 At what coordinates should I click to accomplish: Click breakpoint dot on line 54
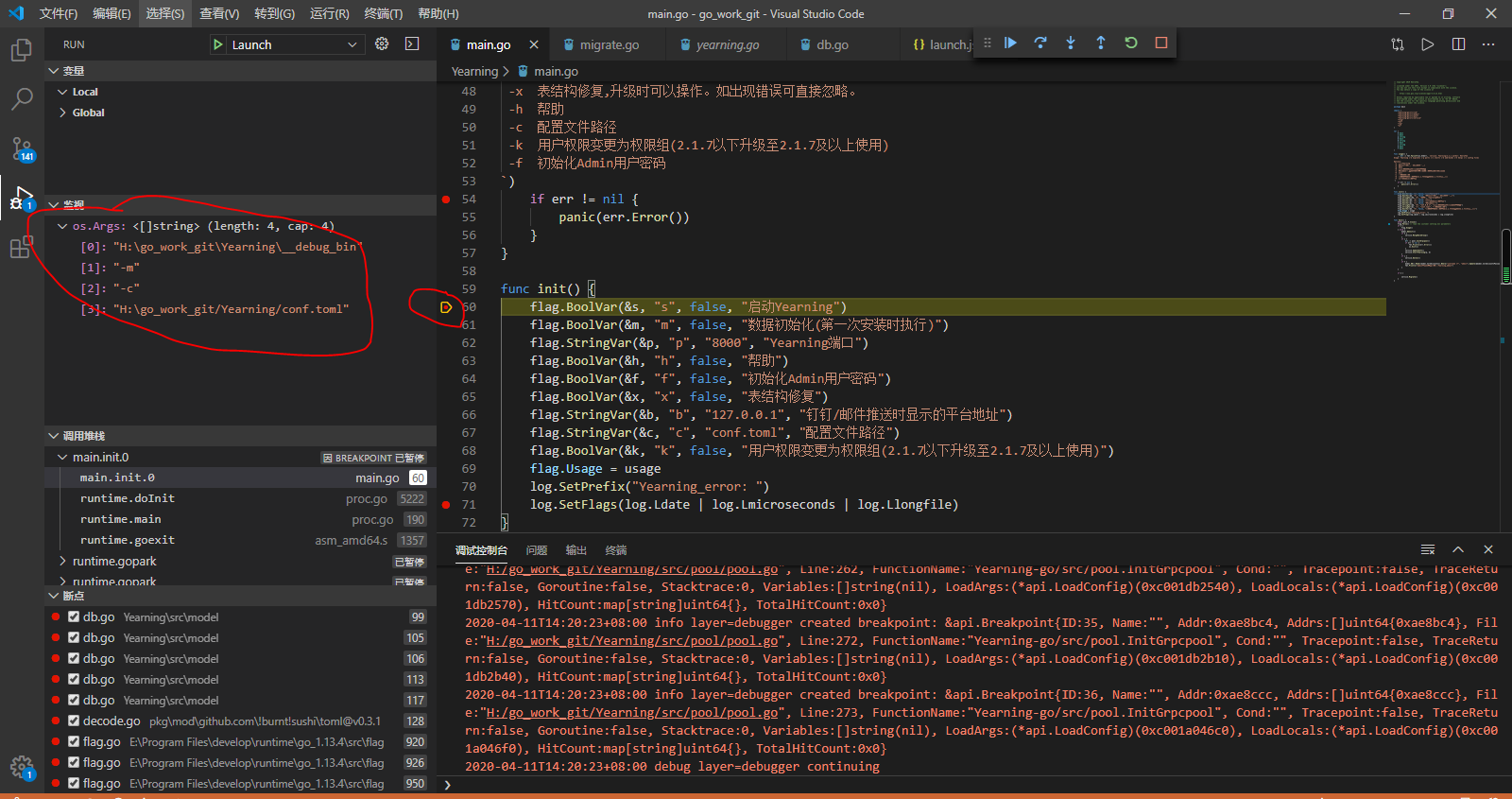(x=446, y=200)
